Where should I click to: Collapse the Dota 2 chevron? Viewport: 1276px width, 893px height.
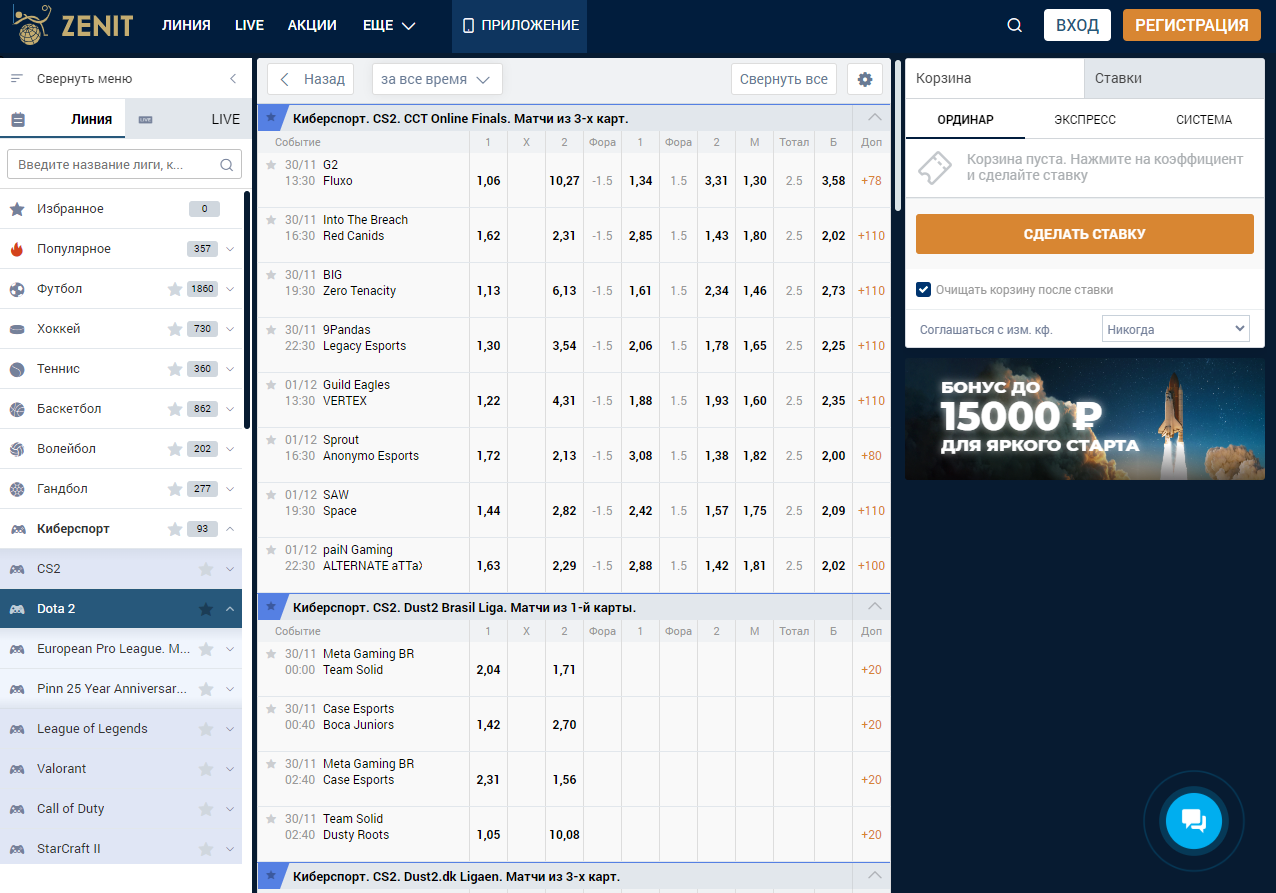230,609
